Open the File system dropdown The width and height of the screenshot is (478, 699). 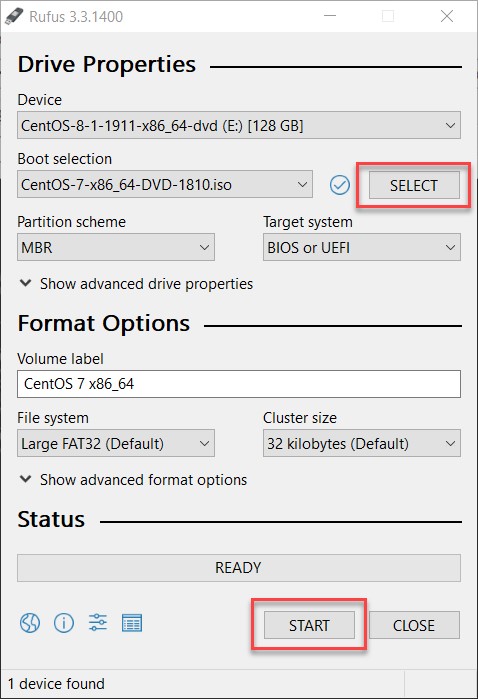point(116,443)
